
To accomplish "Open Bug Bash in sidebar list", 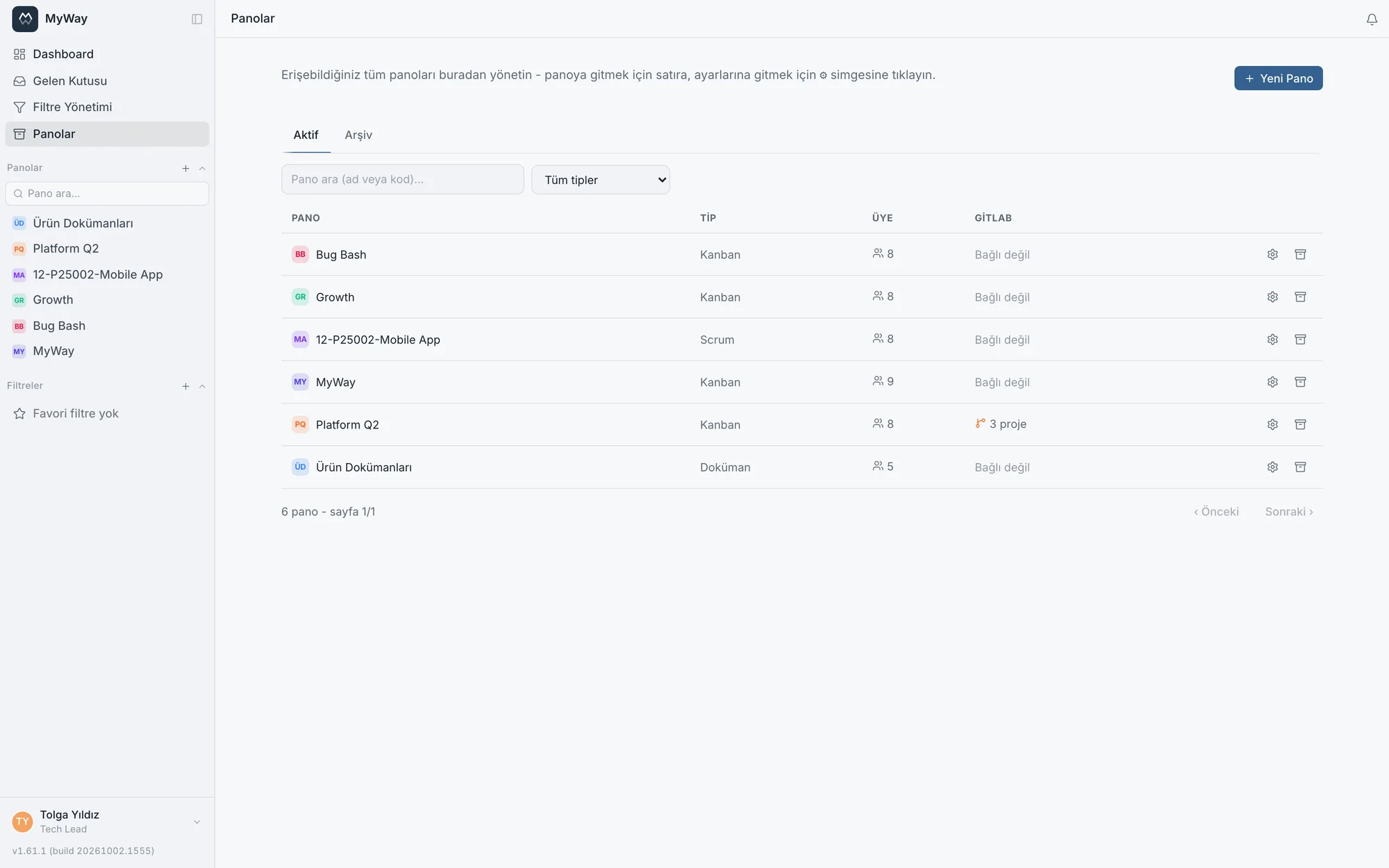I will tap(107, 326).
